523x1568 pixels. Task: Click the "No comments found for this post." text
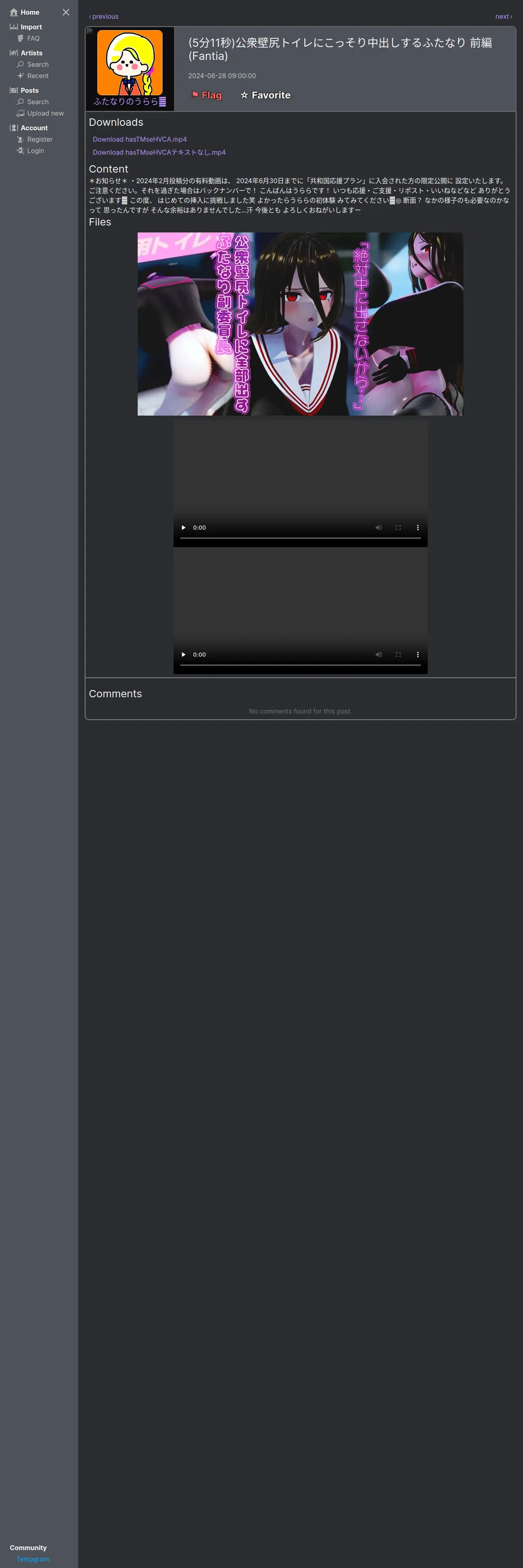coord(300,711)
